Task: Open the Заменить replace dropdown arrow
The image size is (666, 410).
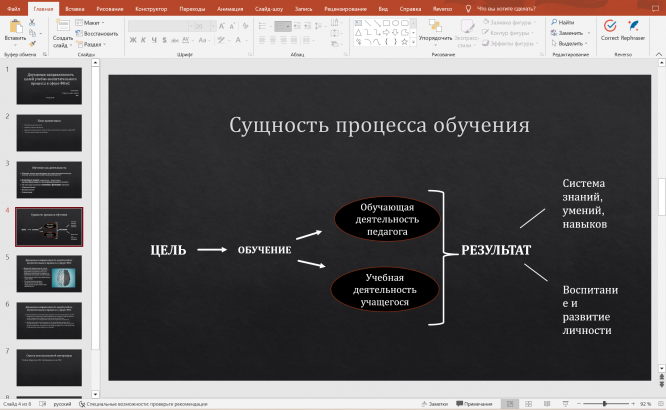Action: (589, 33)
